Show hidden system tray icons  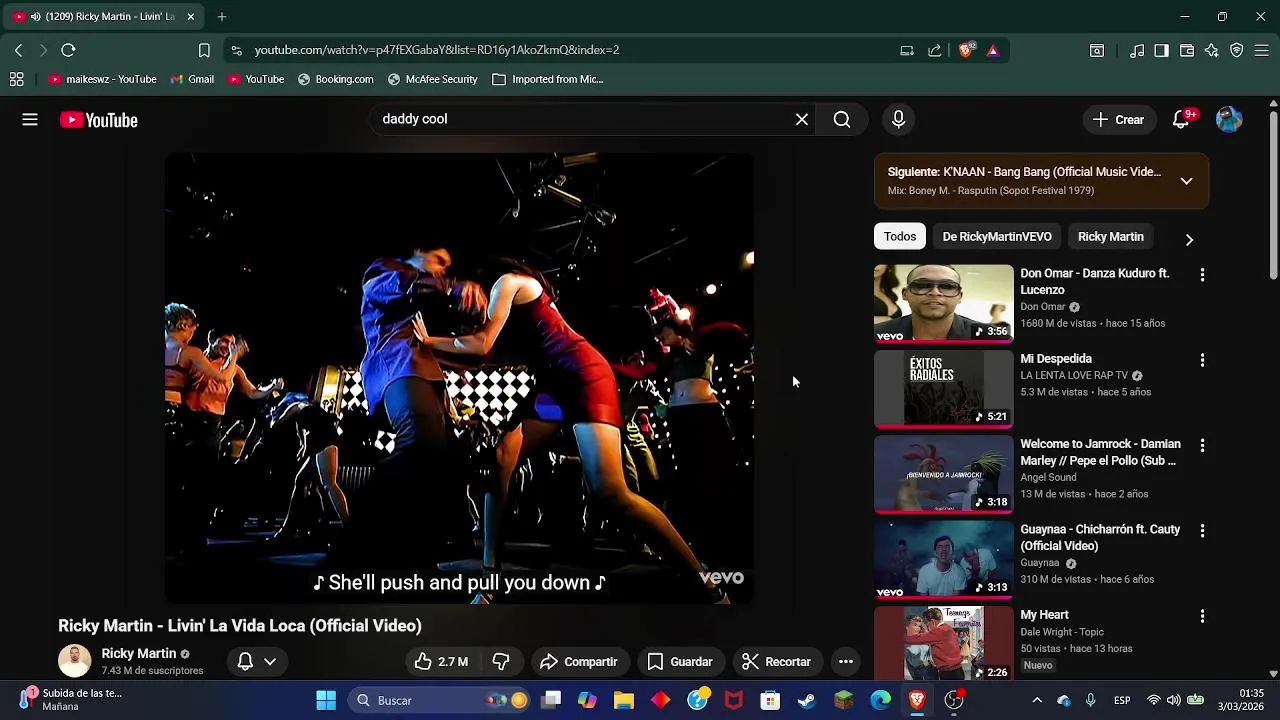pos(1037,700)
